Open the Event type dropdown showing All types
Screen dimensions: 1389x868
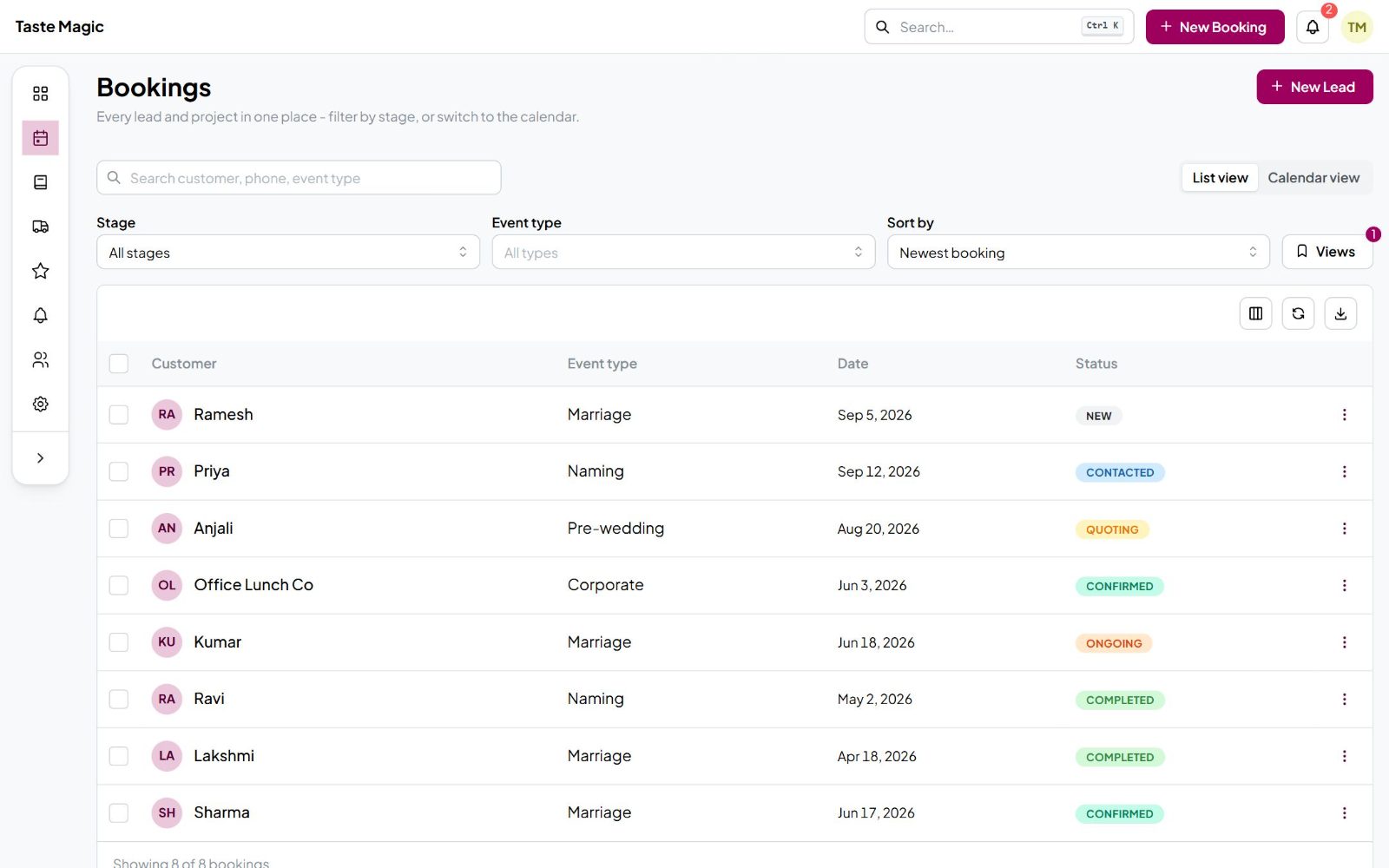tap(683, 252)
